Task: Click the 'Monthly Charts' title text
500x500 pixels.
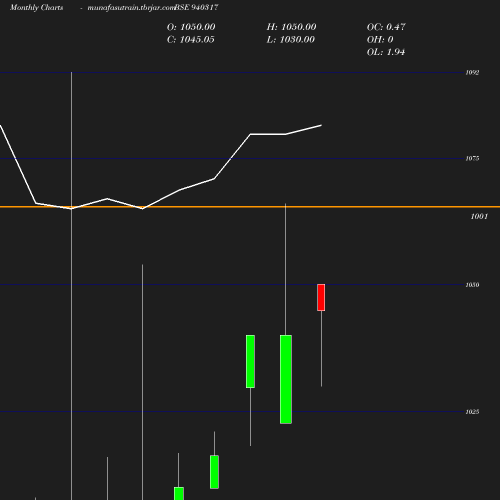Action: point(36,7)
